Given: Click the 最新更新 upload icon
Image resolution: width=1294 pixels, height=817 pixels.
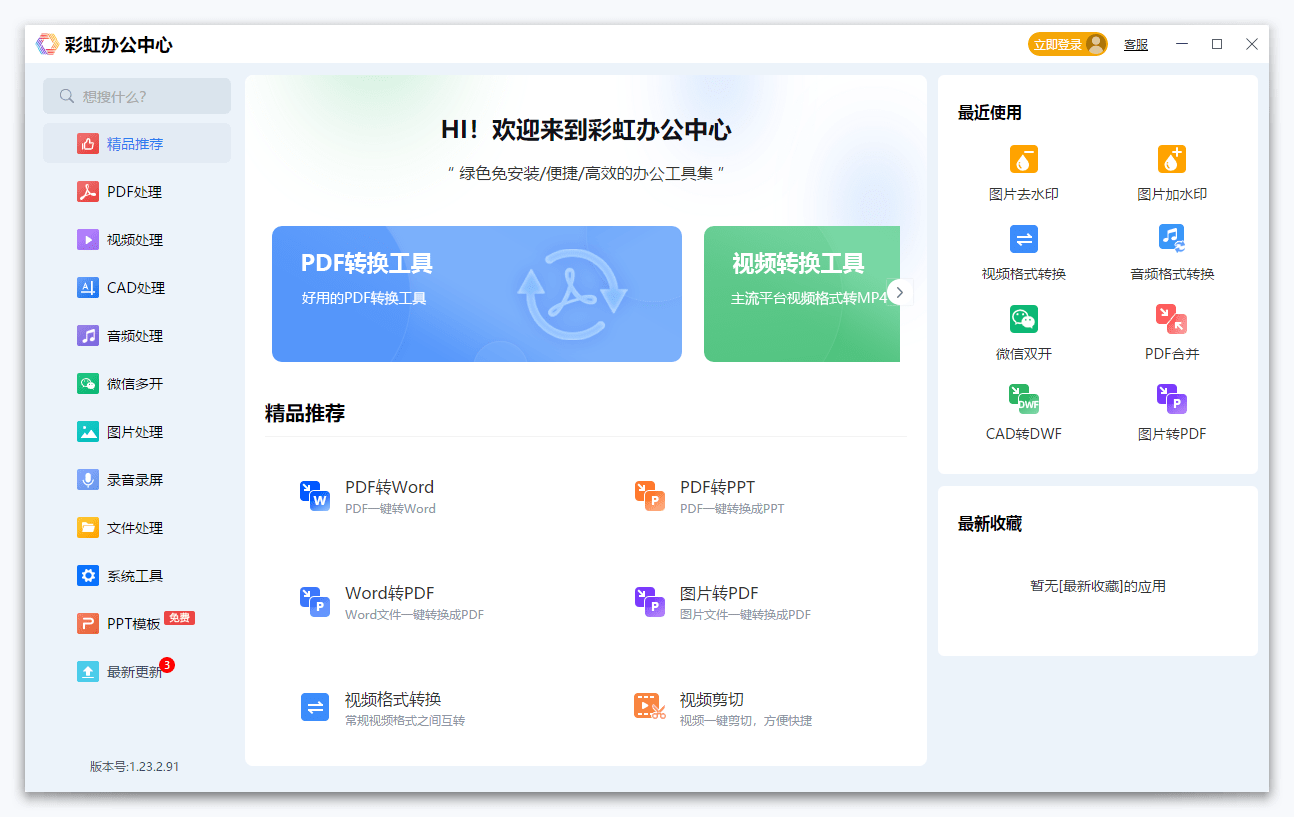Looking at the screenshot, I should click(x=88, y=672).
